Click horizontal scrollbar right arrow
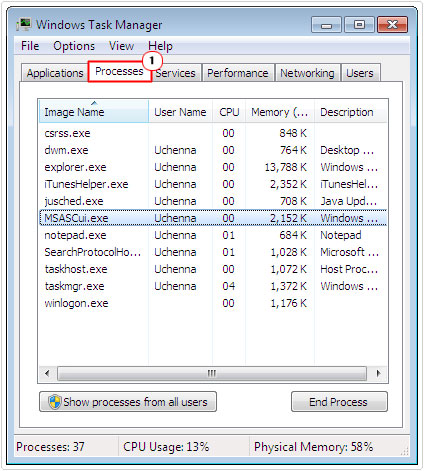Viewport: 424px width, 471px height. click(378, 373)
